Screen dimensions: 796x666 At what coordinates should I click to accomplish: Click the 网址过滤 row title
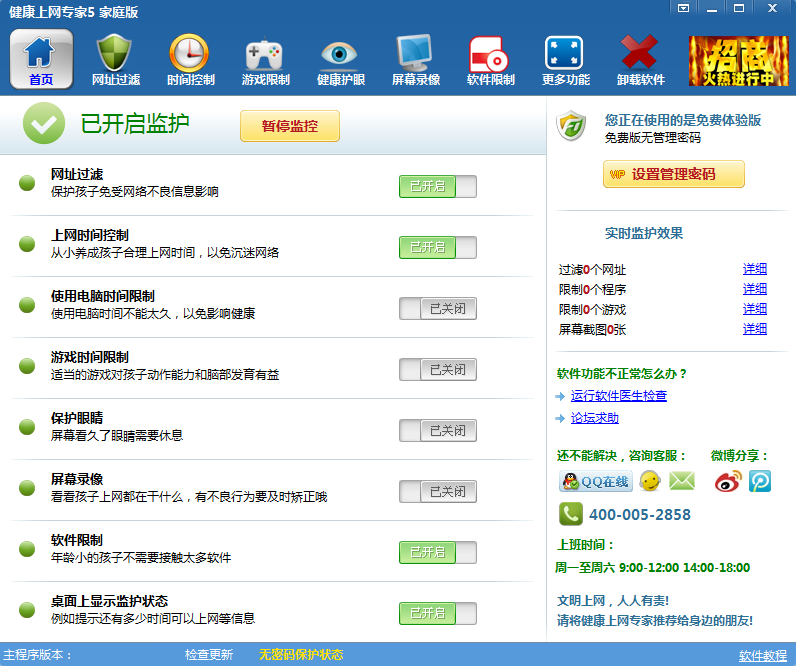77,174
